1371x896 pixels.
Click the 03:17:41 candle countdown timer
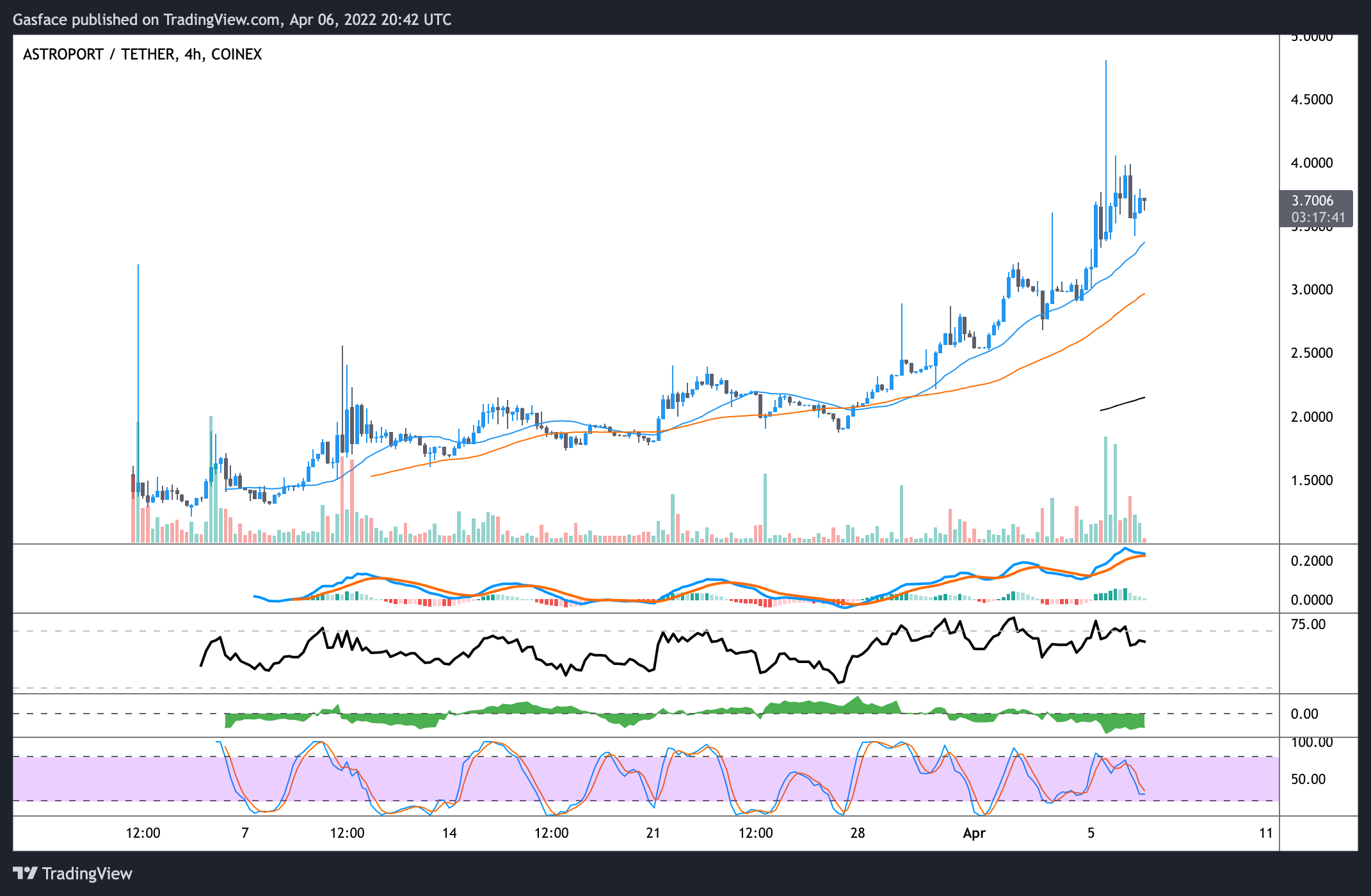1317,218
